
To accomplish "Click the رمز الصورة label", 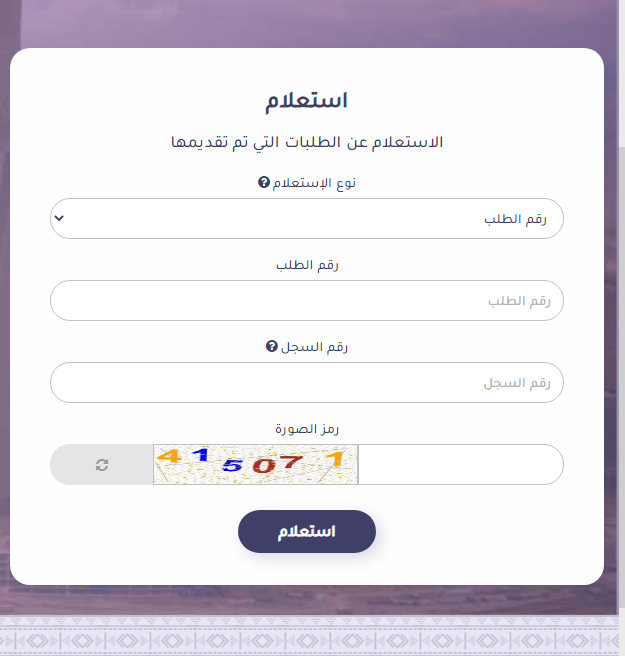I will pos(306,429).
